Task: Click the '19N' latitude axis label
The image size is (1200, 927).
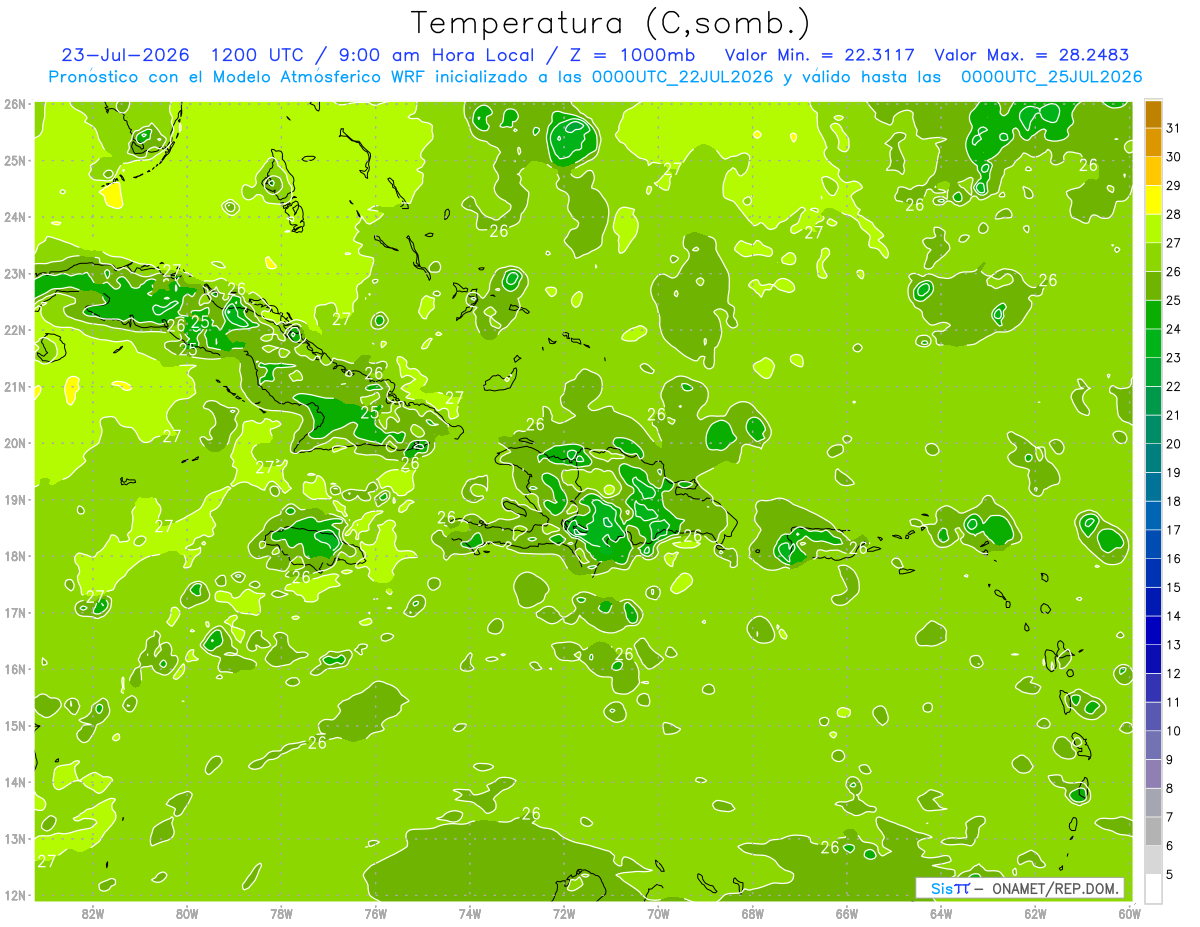Action: point(15,499)
